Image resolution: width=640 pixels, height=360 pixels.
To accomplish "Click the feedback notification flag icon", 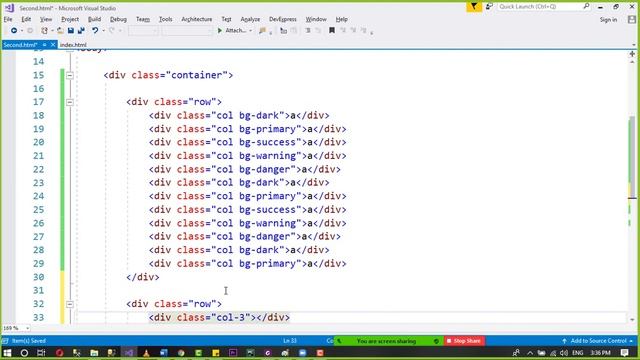I will (474, 7).
